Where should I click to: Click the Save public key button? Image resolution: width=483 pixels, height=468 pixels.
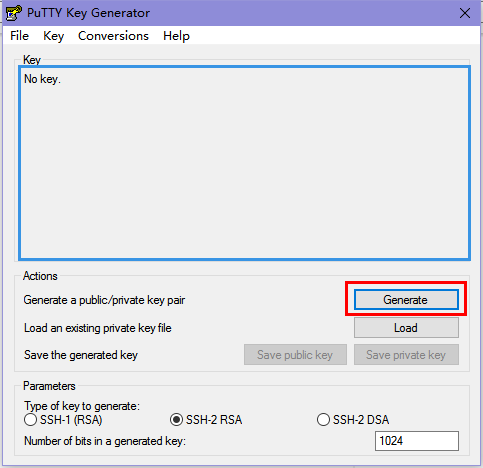(295, 355)
